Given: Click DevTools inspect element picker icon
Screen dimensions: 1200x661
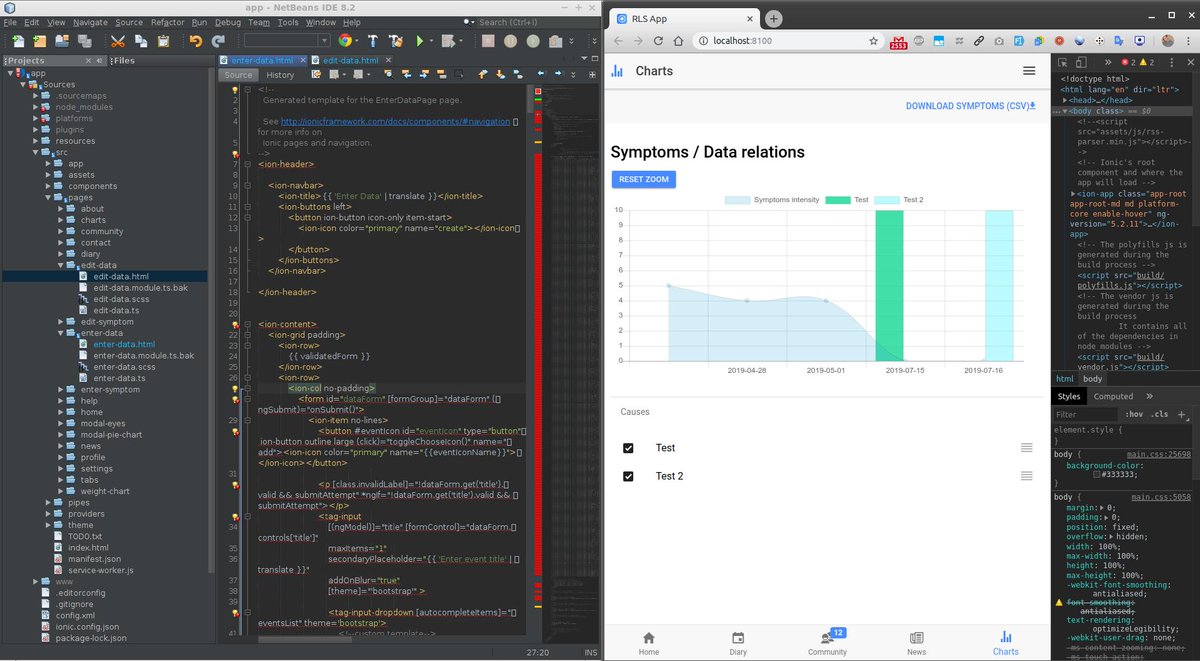Looking at the screenshot, I should tap(1064, 62).
